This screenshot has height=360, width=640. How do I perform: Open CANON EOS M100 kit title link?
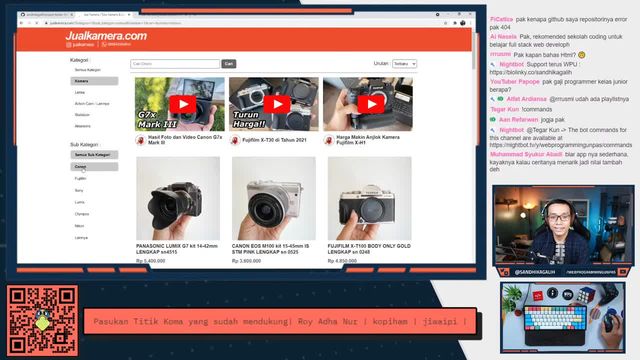click(x=271, y=249)
